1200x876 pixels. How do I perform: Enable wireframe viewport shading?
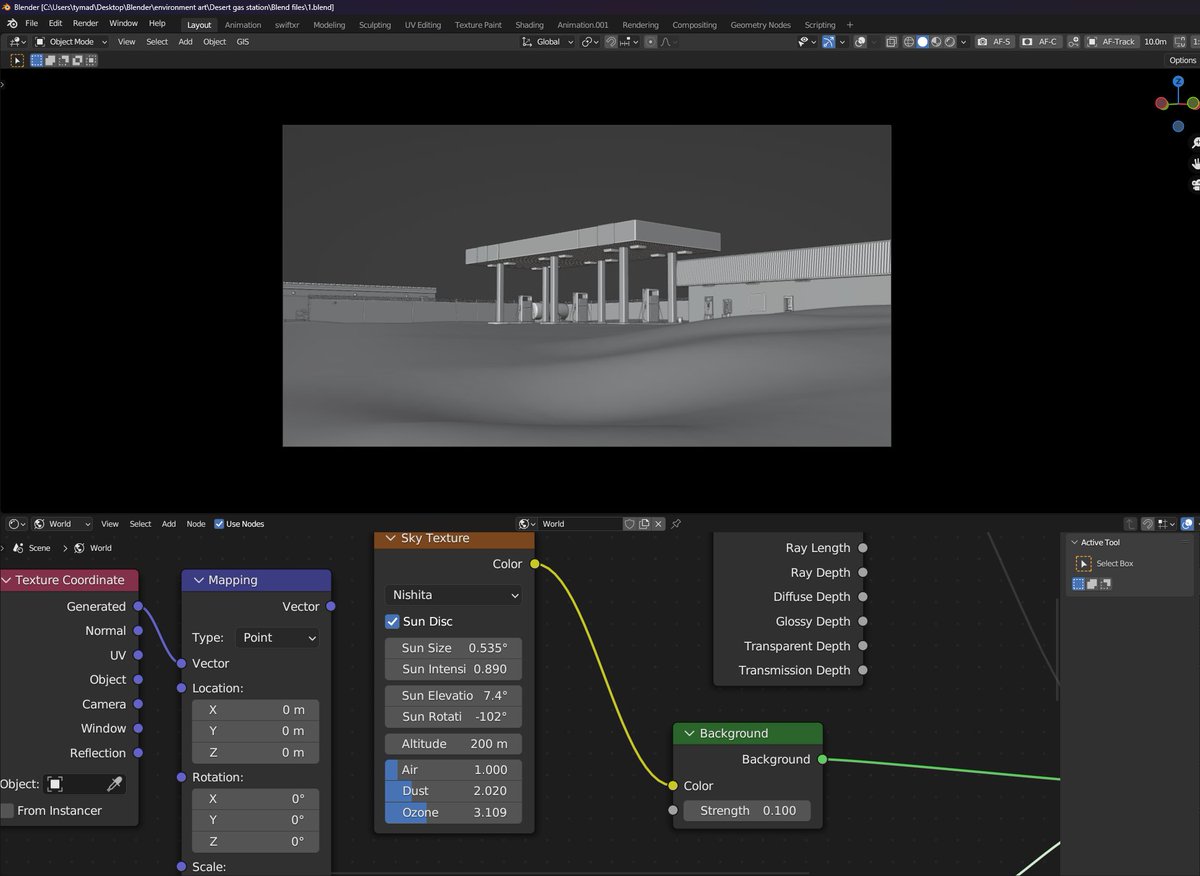click(x=908, y=42)
